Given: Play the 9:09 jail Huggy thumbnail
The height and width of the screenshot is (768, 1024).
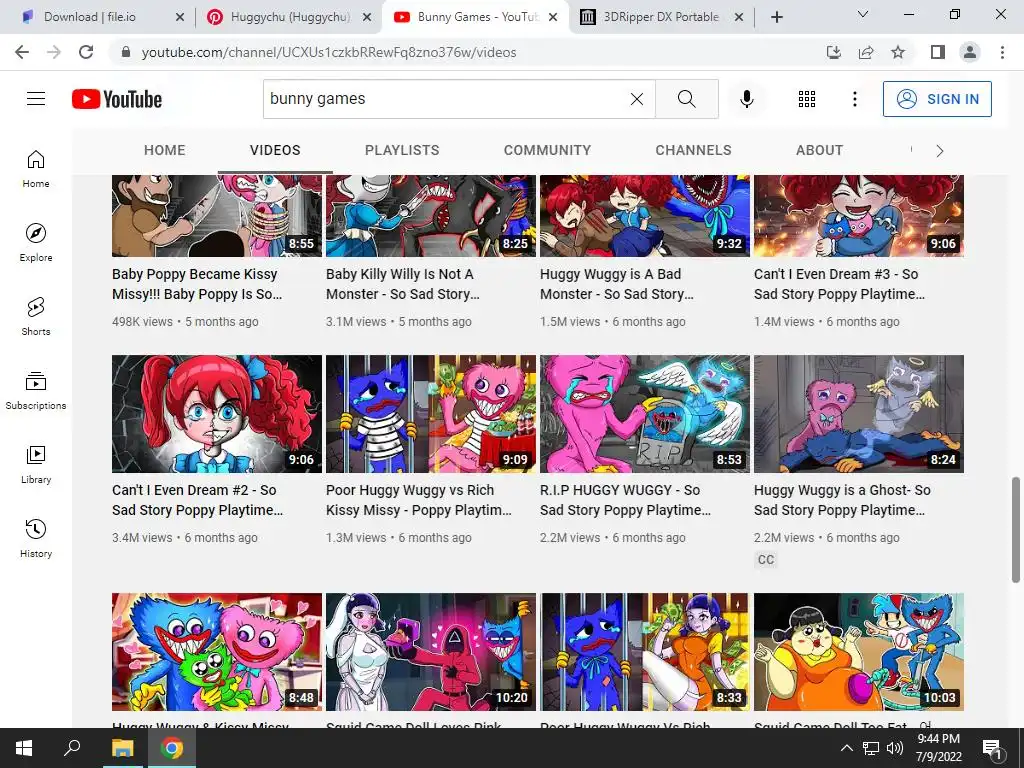Looking at the screenshot, I should [431, 414].
